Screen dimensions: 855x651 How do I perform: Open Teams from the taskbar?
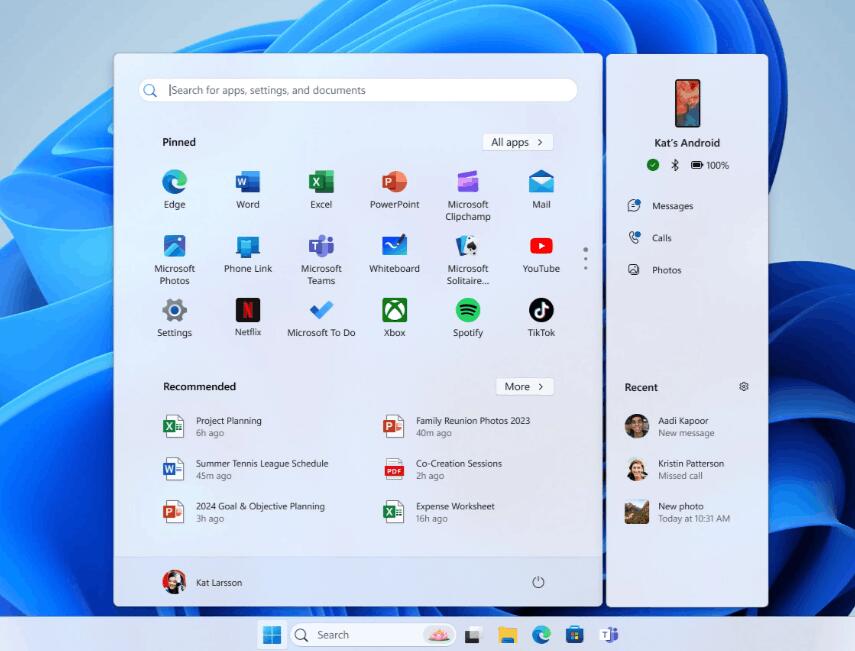pos(609,635)
